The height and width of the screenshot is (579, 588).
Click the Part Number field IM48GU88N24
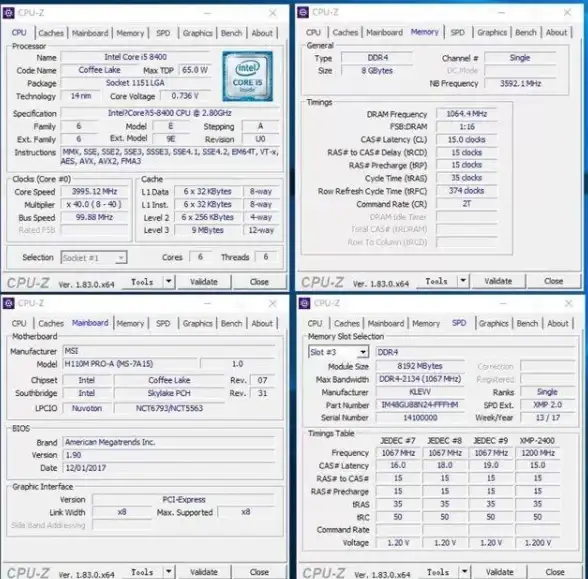(420, 405)
